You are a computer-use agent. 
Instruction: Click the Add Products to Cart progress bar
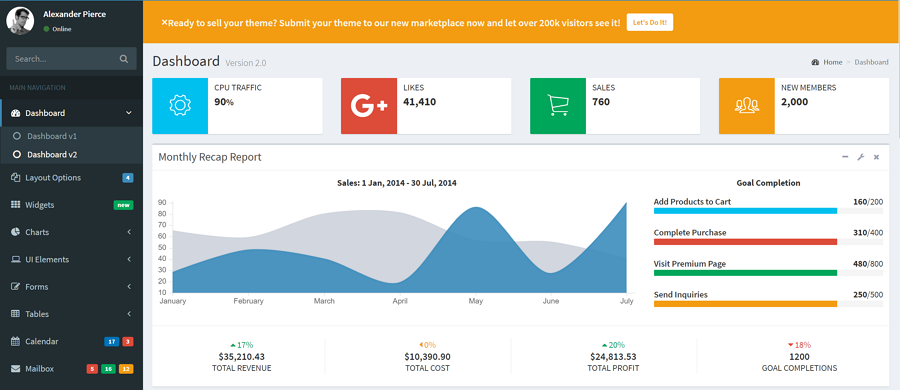(x=769, y=211)
